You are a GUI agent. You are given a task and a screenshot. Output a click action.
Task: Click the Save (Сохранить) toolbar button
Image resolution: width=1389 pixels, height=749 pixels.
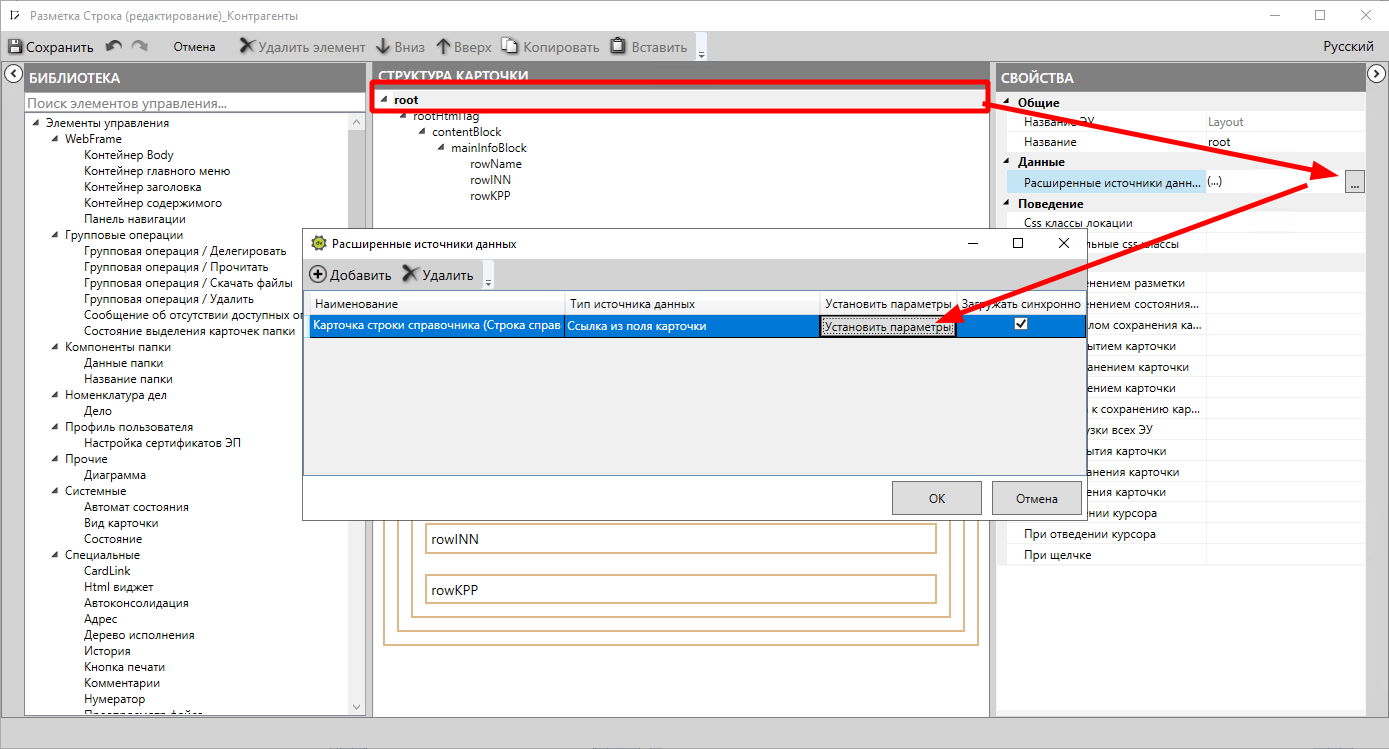click(51, 47)
